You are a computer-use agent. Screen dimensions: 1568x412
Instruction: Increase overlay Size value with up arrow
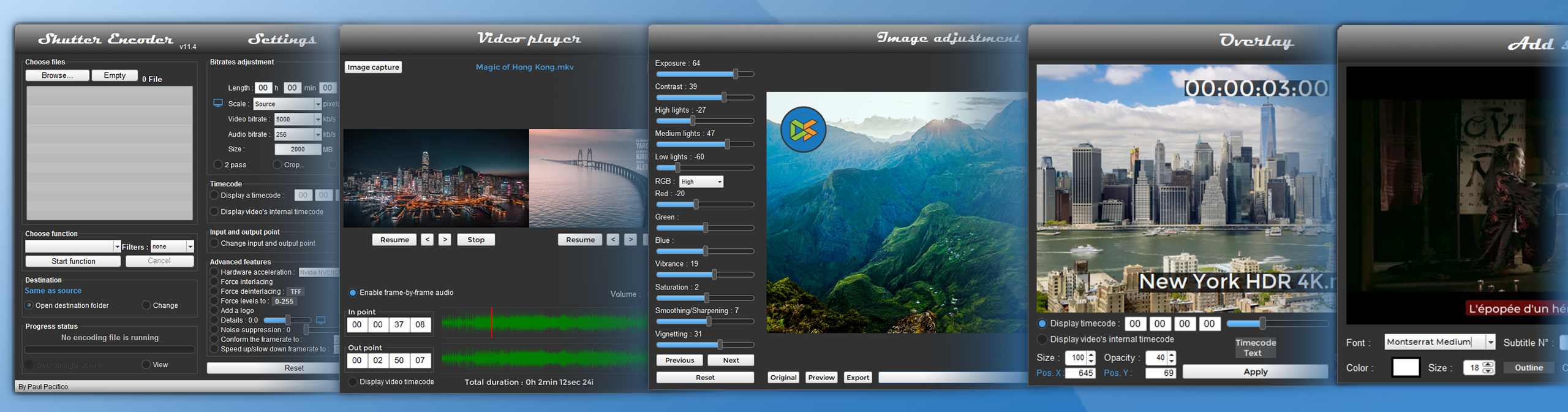[x=1091, y=354]
